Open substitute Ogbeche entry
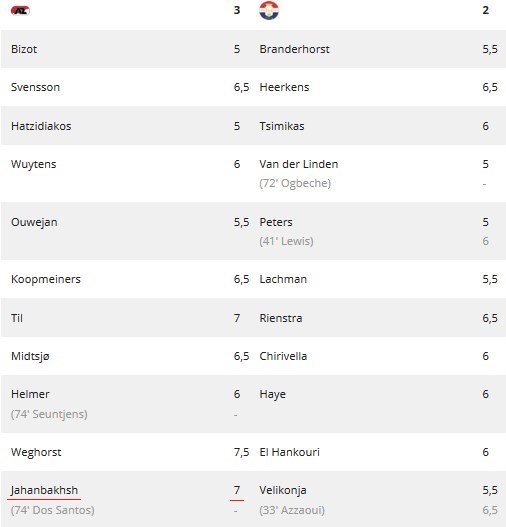The height and width of the screenshot is (527, 506). (x=295, y=184)
